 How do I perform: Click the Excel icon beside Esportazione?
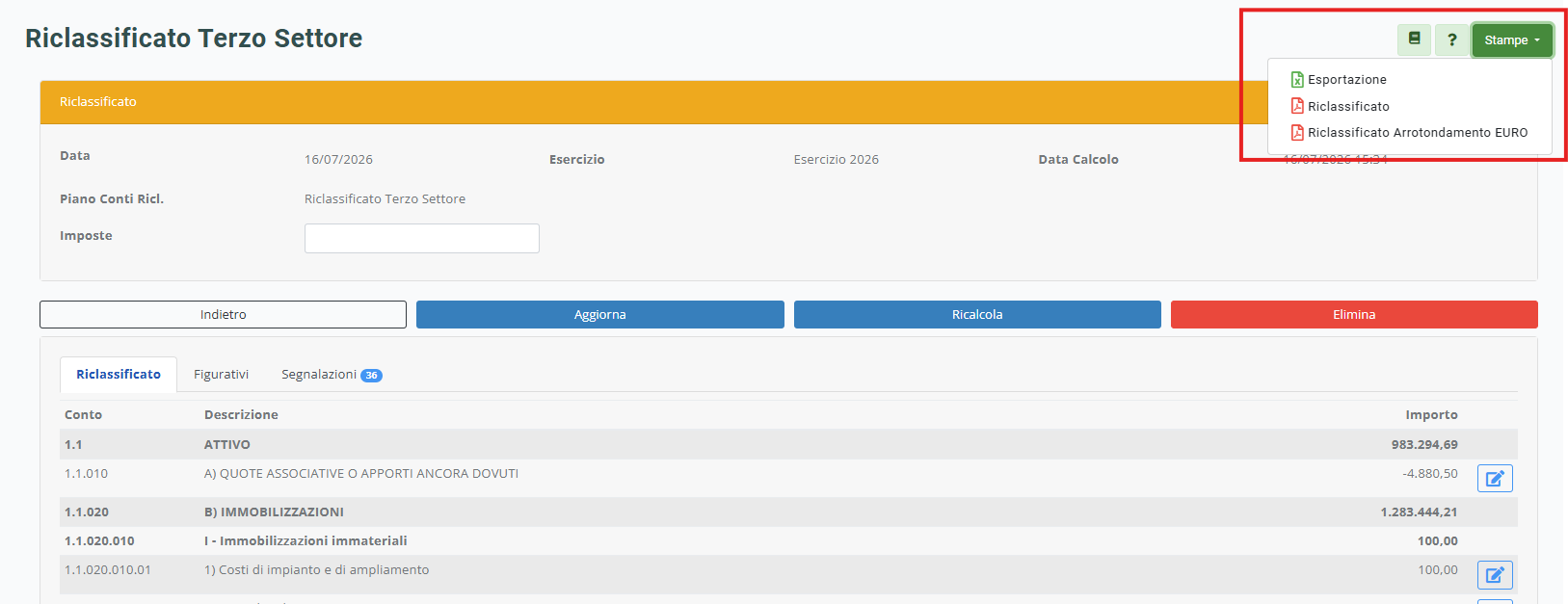click(1297, 80)
